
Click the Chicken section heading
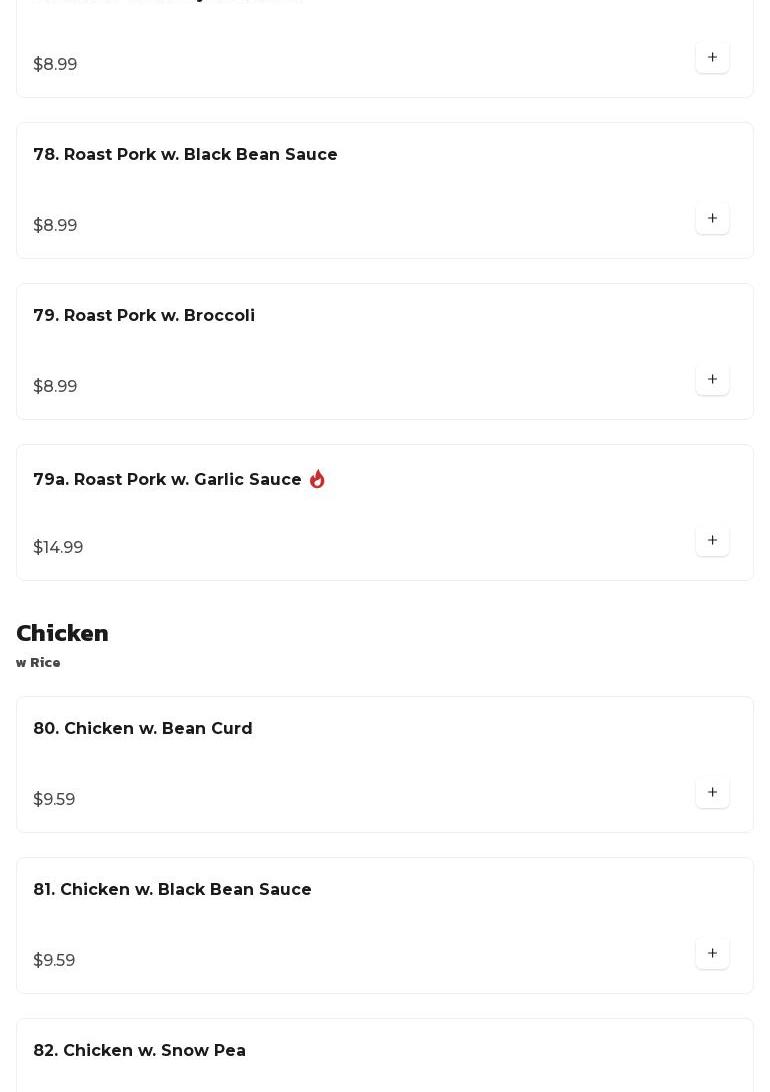click(62, 633)
